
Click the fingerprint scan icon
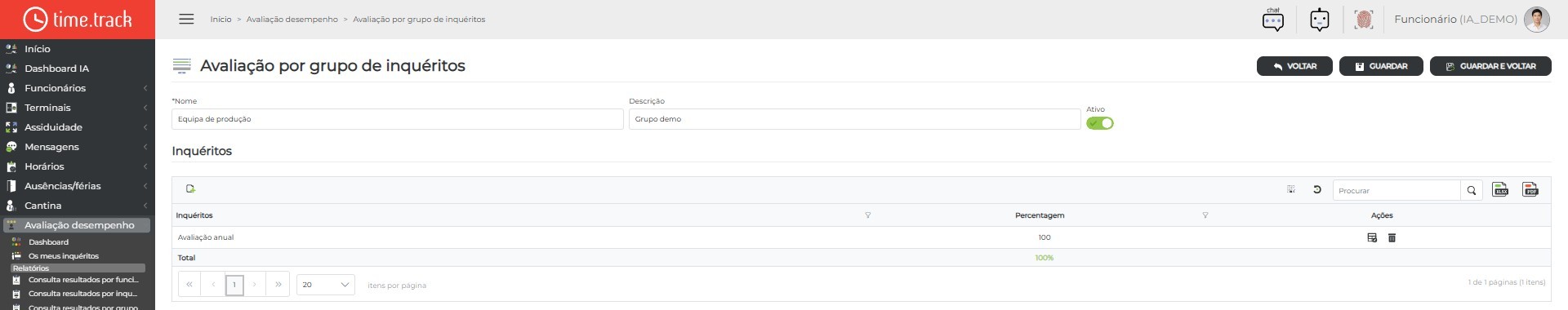[1363, 20]
